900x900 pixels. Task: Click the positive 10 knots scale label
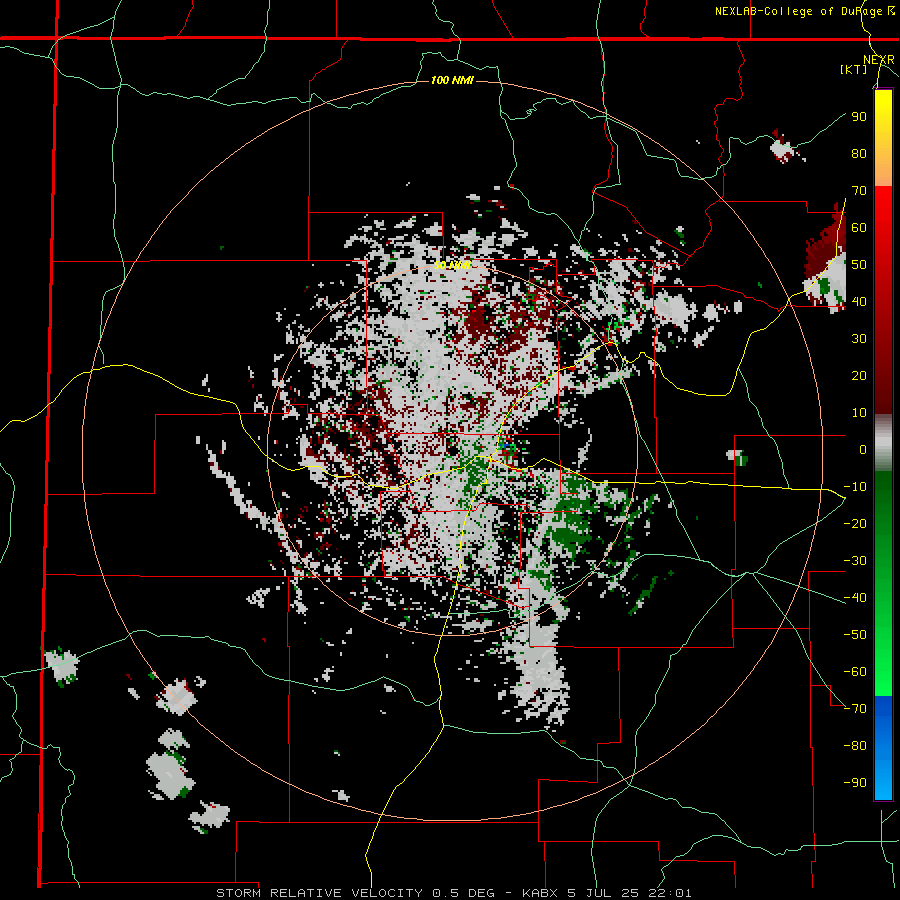point(859,413)
